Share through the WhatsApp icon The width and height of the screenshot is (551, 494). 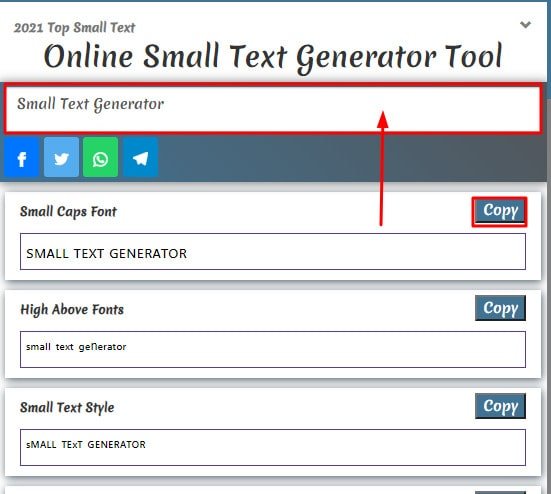pos(101,157)
